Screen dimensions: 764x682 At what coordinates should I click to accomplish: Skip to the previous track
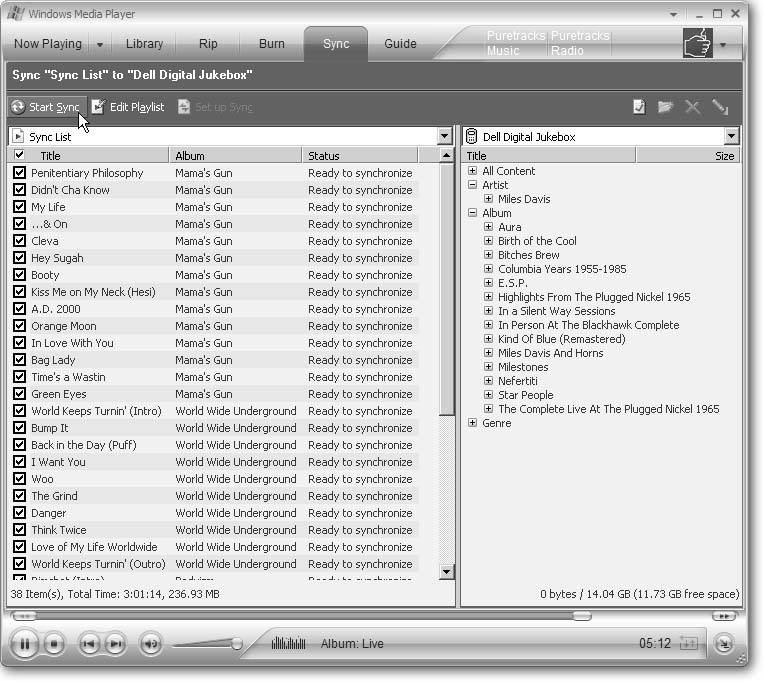click(x=89, y=644)
